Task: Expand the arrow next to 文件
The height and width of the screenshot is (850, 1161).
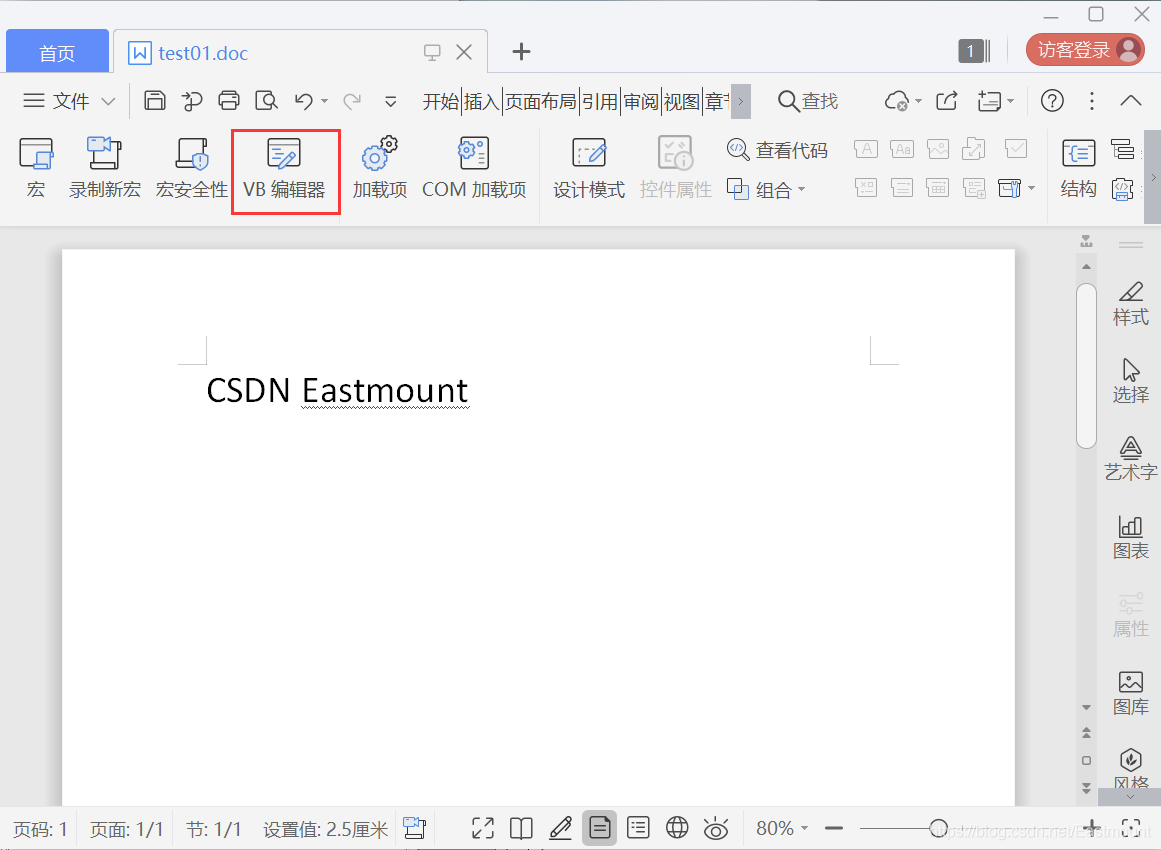Action: point(108,101)
